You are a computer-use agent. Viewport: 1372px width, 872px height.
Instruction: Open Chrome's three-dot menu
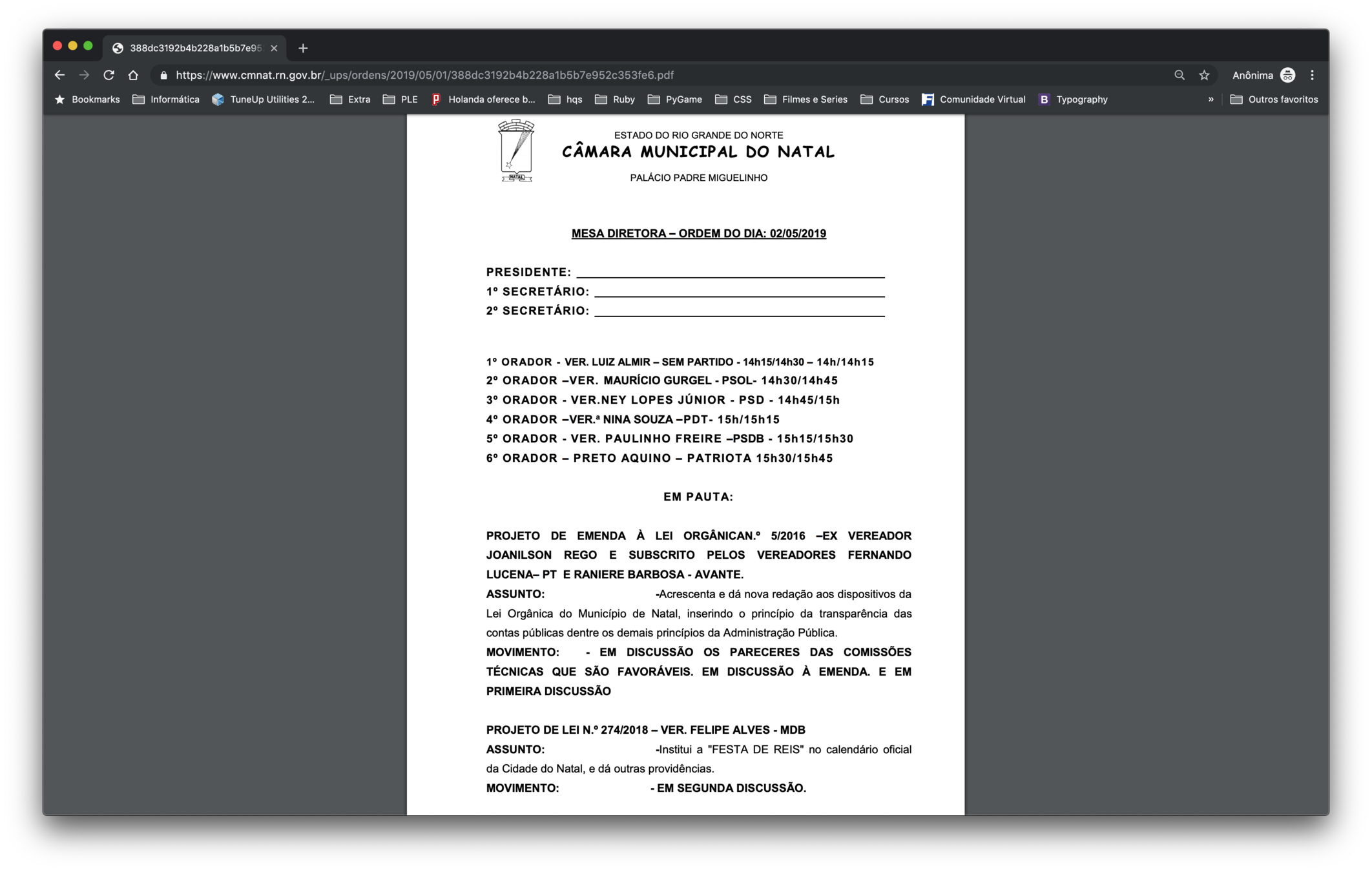[x=1312, y=75]
